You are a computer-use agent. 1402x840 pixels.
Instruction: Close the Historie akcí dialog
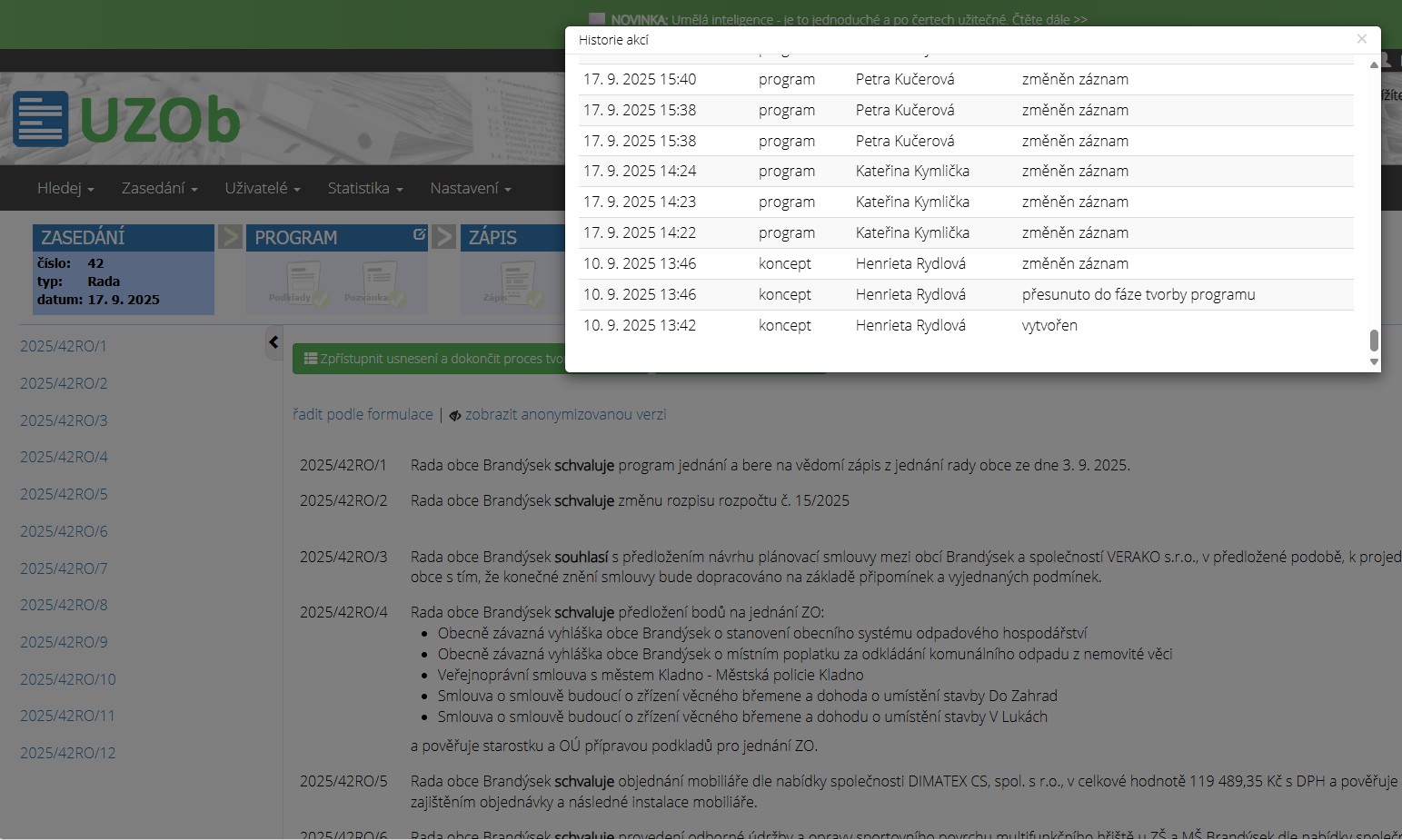(1361, 39)
